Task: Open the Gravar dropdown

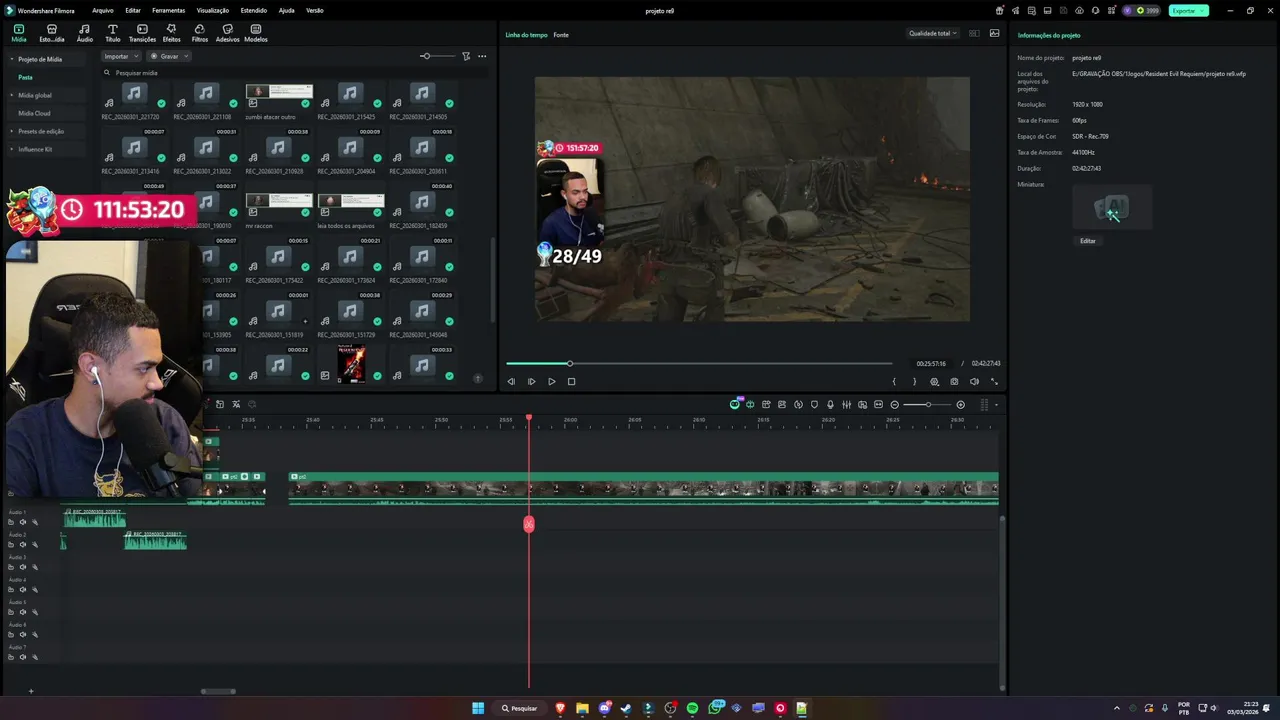Action: point(168,56)
